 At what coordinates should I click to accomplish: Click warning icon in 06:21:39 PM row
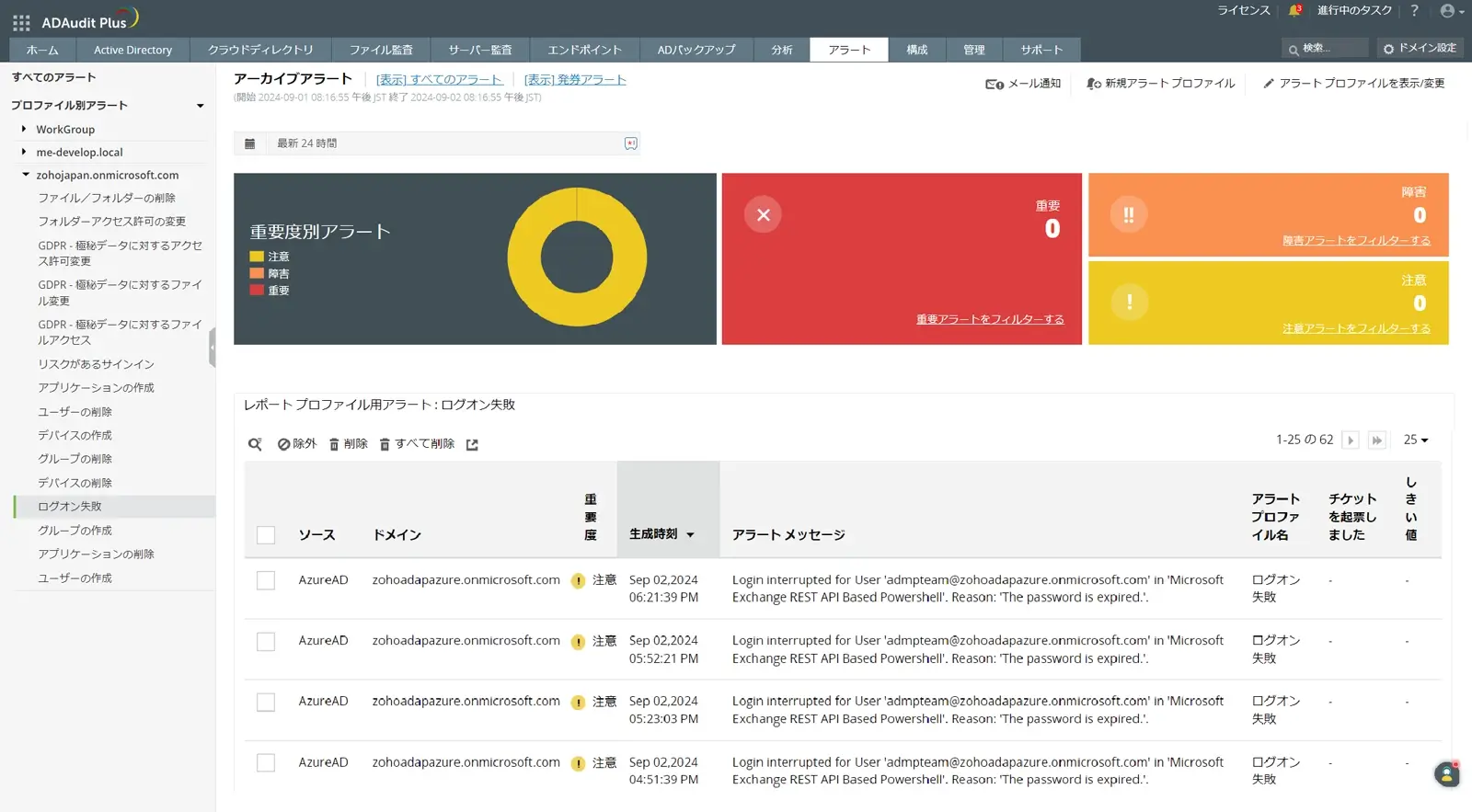pyautogui.click(x=578, y=581)
